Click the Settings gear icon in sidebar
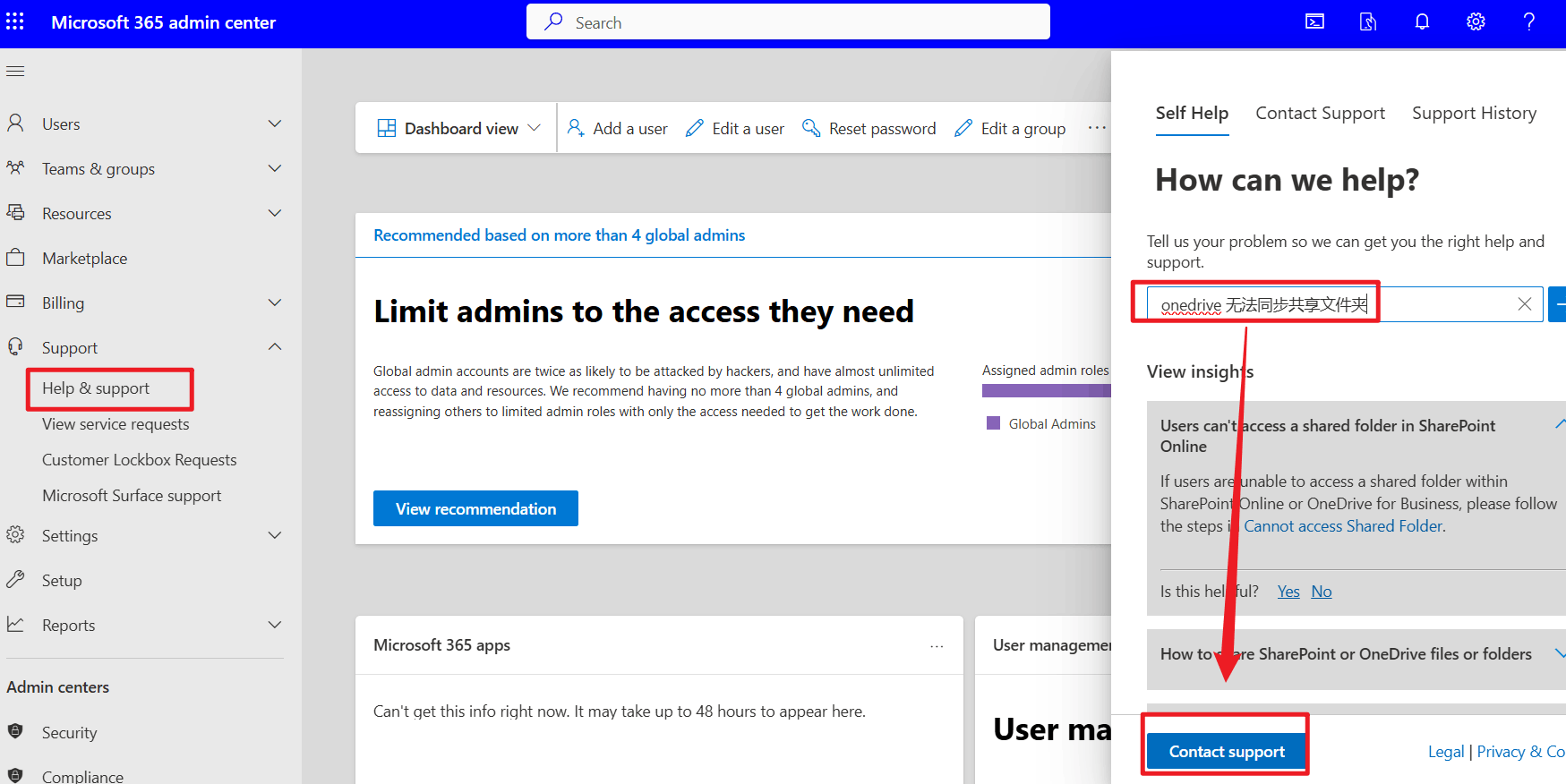This screenshot has height=784, width=1566. coord(15,535)
